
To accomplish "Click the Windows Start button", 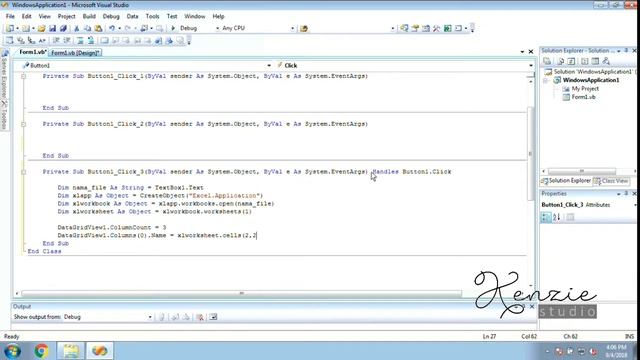I will tap(13, 351).
